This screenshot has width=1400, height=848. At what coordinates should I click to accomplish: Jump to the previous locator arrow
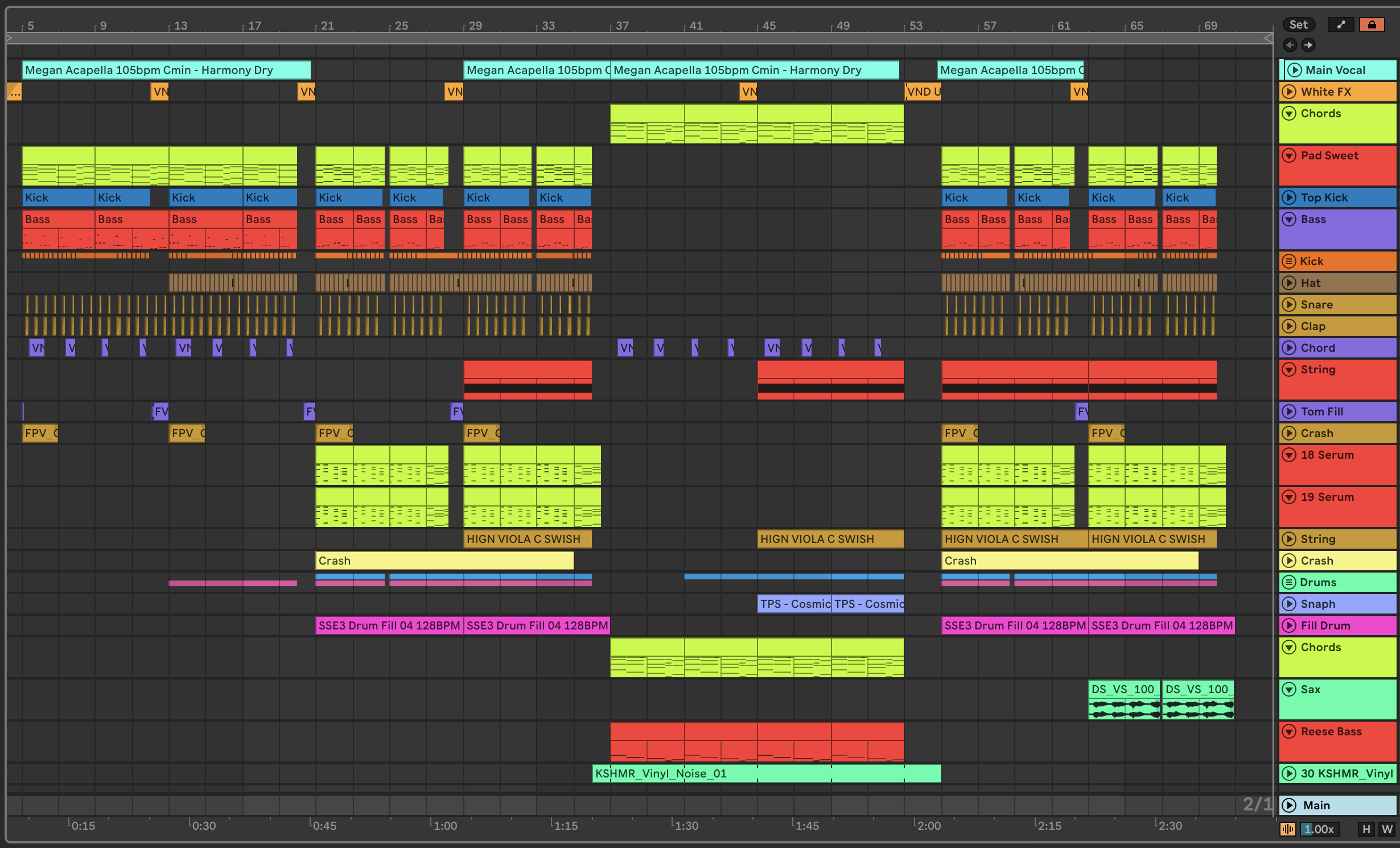pyautogui.click(x=1290, y=45)
